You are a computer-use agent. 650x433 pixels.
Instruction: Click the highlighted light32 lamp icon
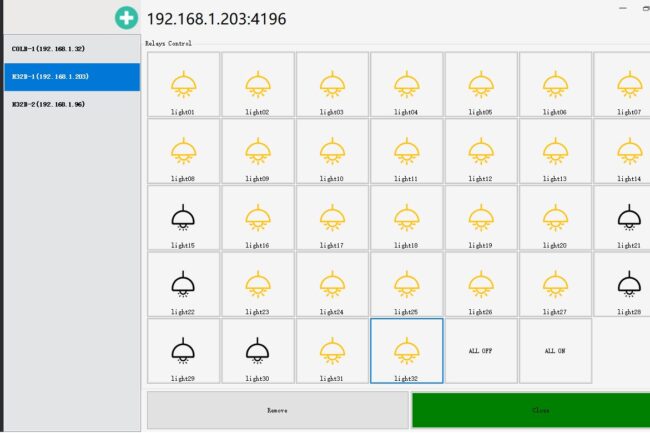click(x=406, y=349)
